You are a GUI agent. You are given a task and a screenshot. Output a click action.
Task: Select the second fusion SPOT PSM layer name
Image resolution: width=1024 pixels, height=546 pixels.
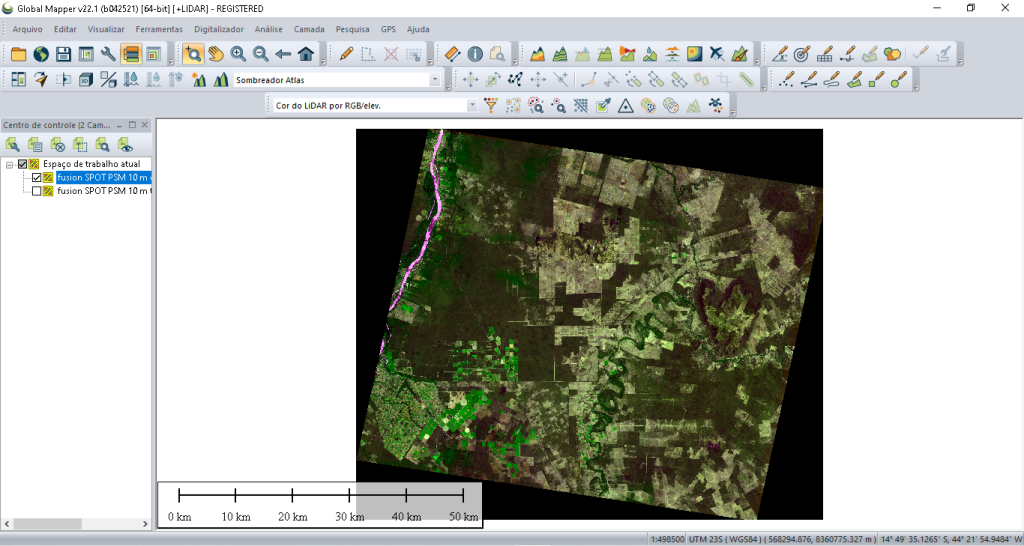[x=104, y=191]
